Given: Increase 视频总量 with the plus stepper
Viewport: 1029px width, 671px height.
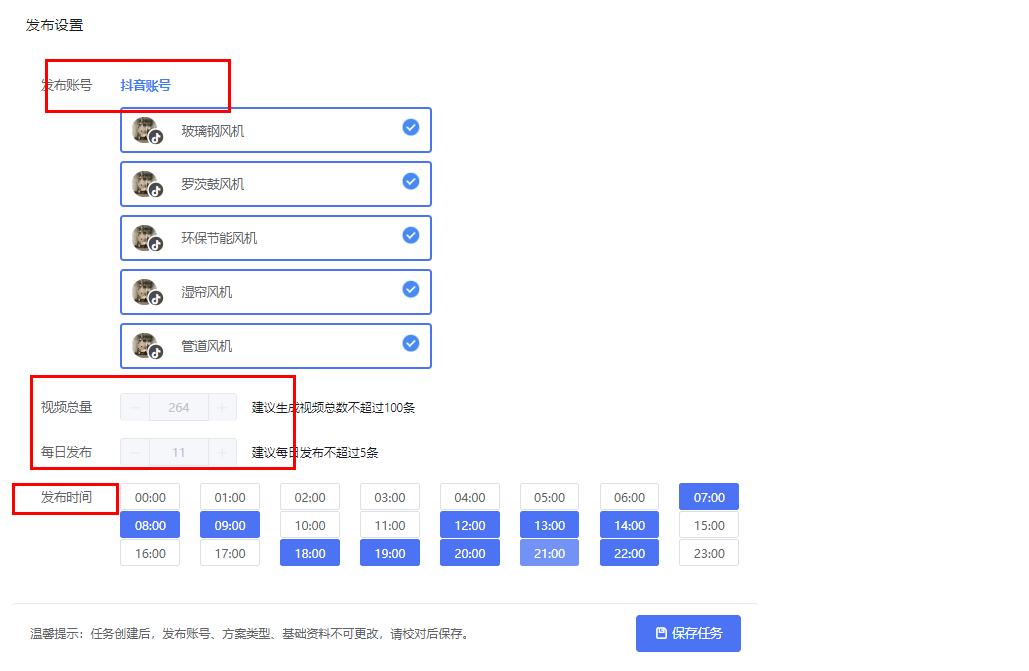Looking at the screenshot, I should [224, 407].
